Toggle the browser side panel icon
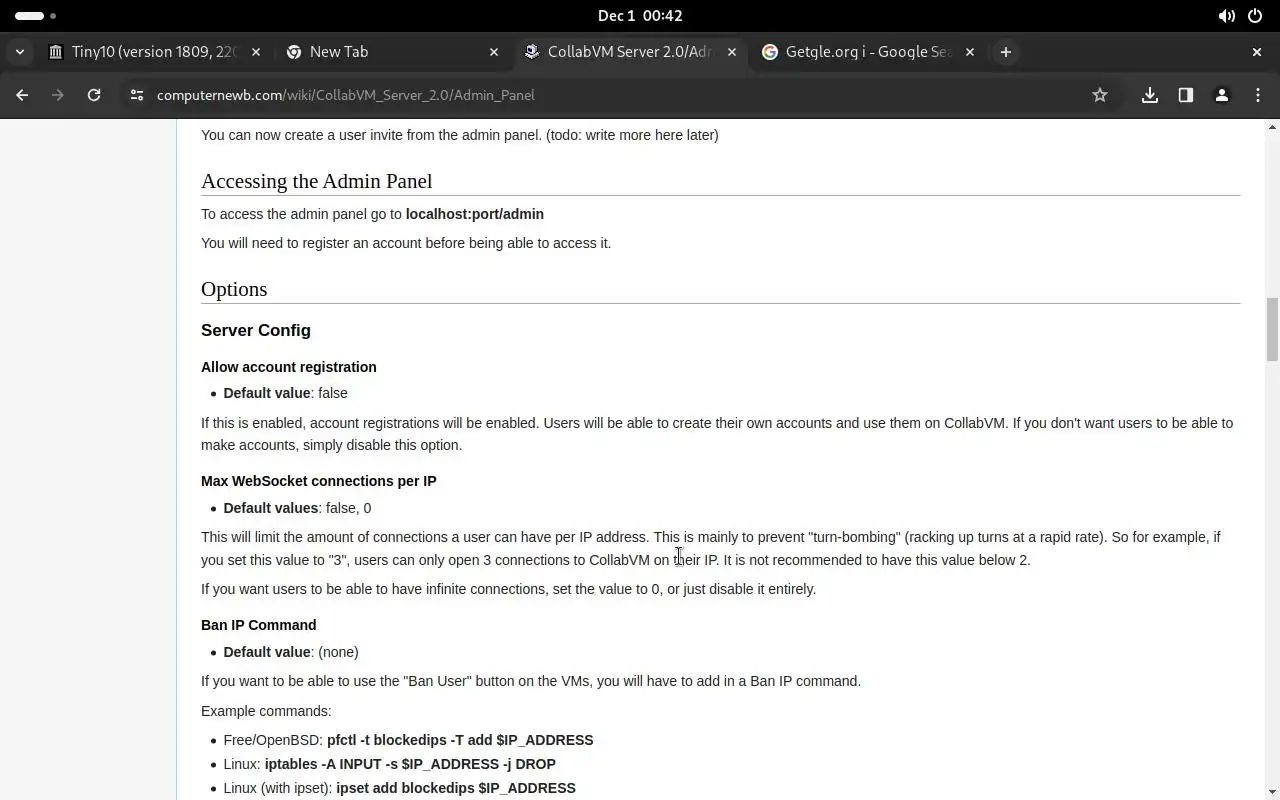Viewport: 1280px width, 800px height. [x=1186, y=95]
